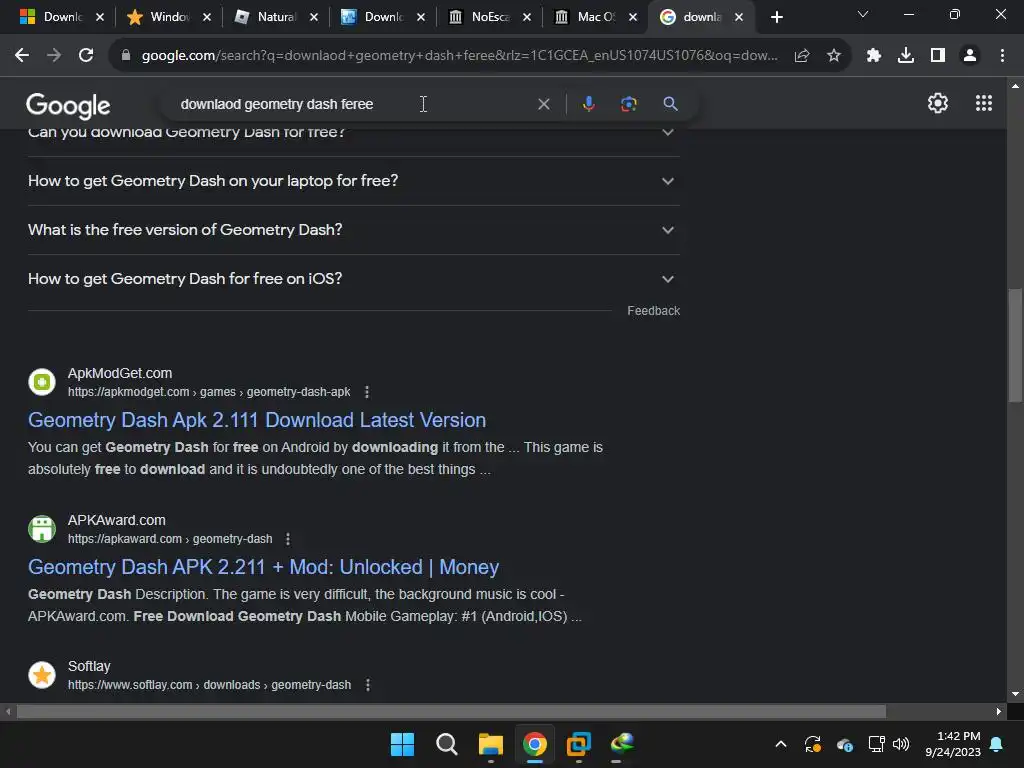1024x768 pixels.
Task: Bookmark this tab with the star icon
Action: point(834,56)
